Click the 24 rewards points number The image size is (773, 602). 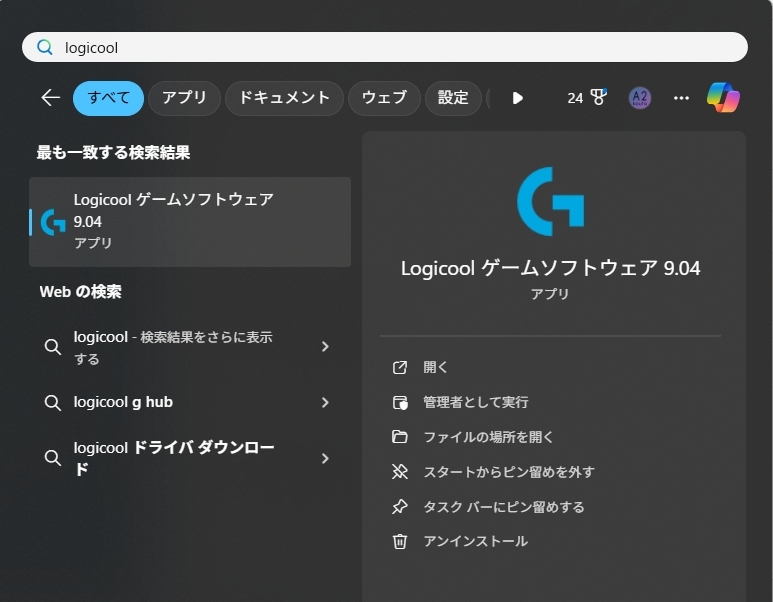[575, 98]
